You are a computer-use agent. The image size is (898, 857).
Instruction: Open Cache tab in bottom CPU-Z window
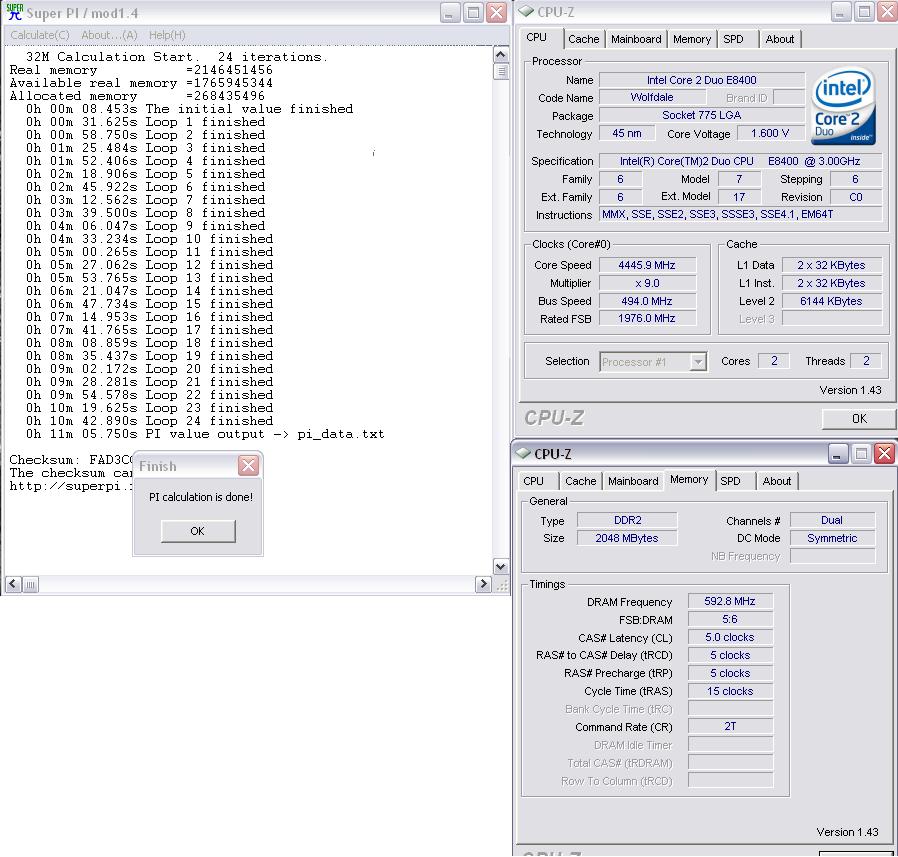click(581, 481)
